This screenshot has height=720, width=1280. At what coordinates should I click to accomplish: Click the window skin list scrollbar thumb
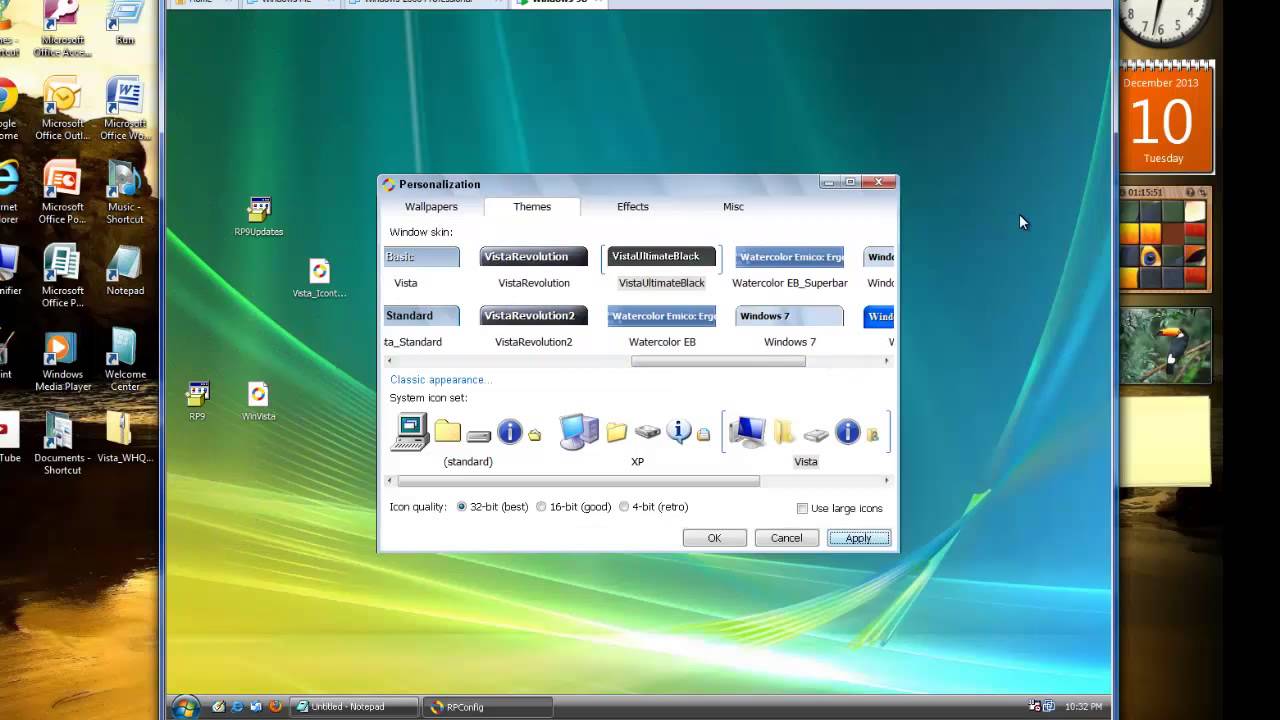[x=718, y=362]
